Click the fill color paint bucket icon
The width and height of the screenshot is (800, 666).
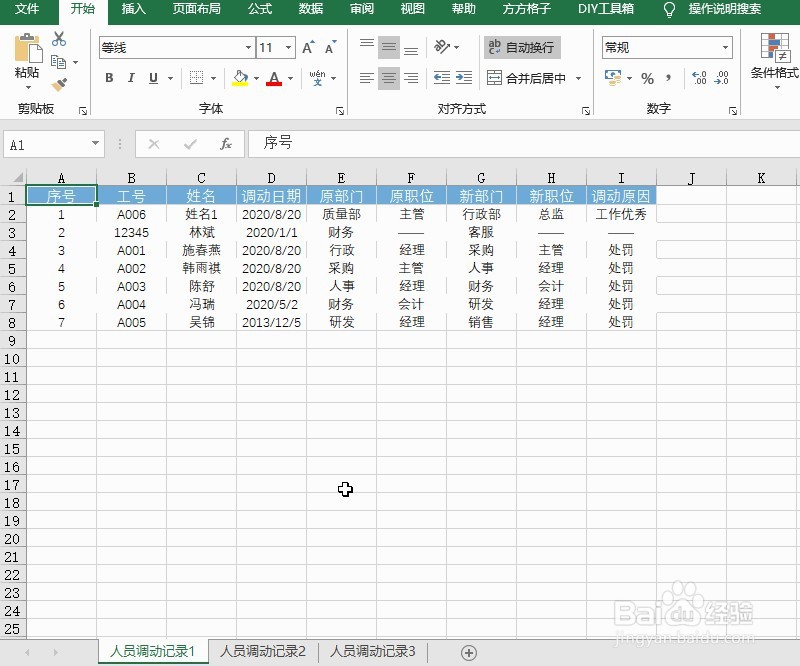241,78
